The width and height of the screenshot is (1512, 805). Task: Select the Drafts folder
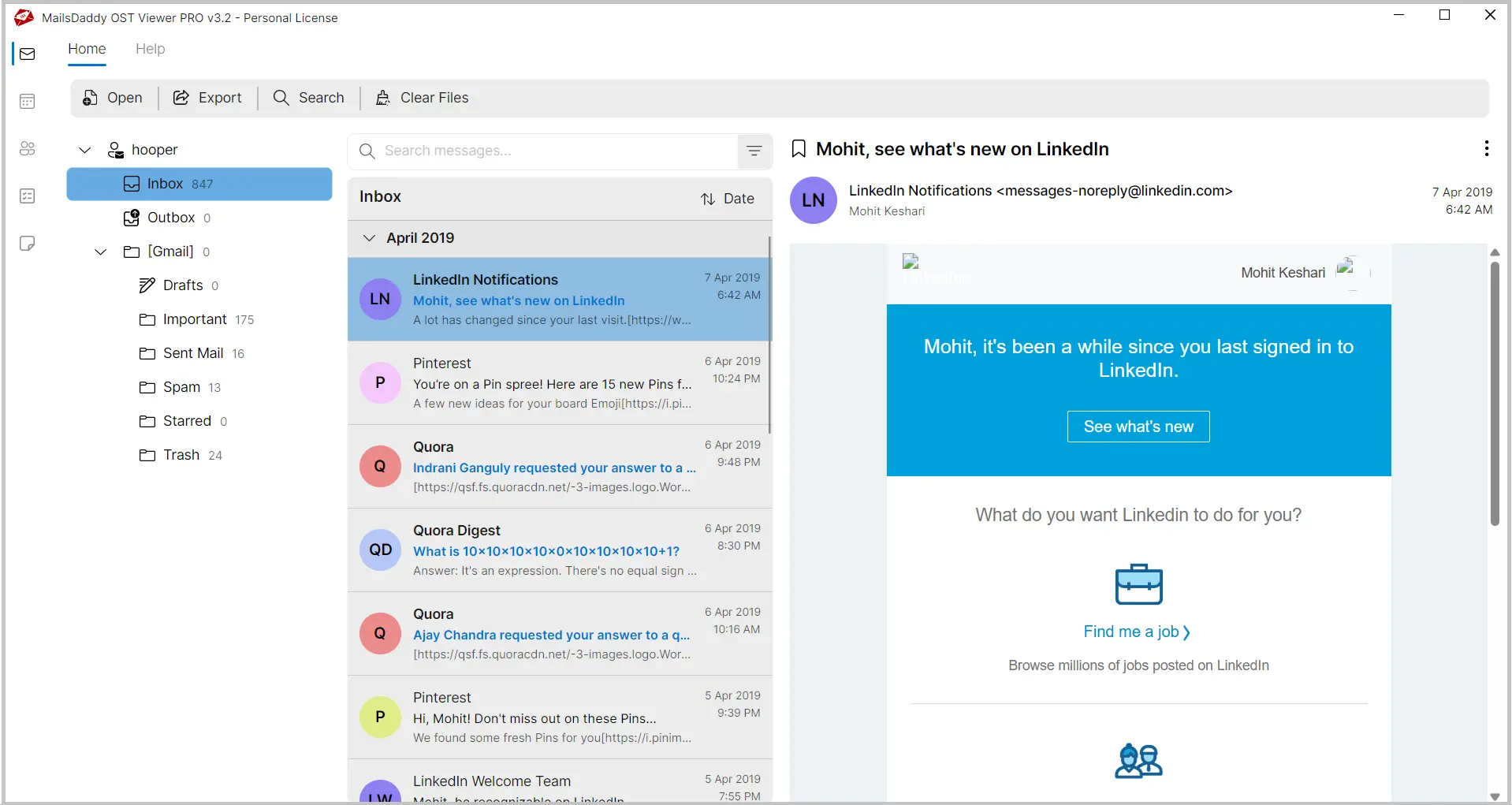(x=183, y=285)
